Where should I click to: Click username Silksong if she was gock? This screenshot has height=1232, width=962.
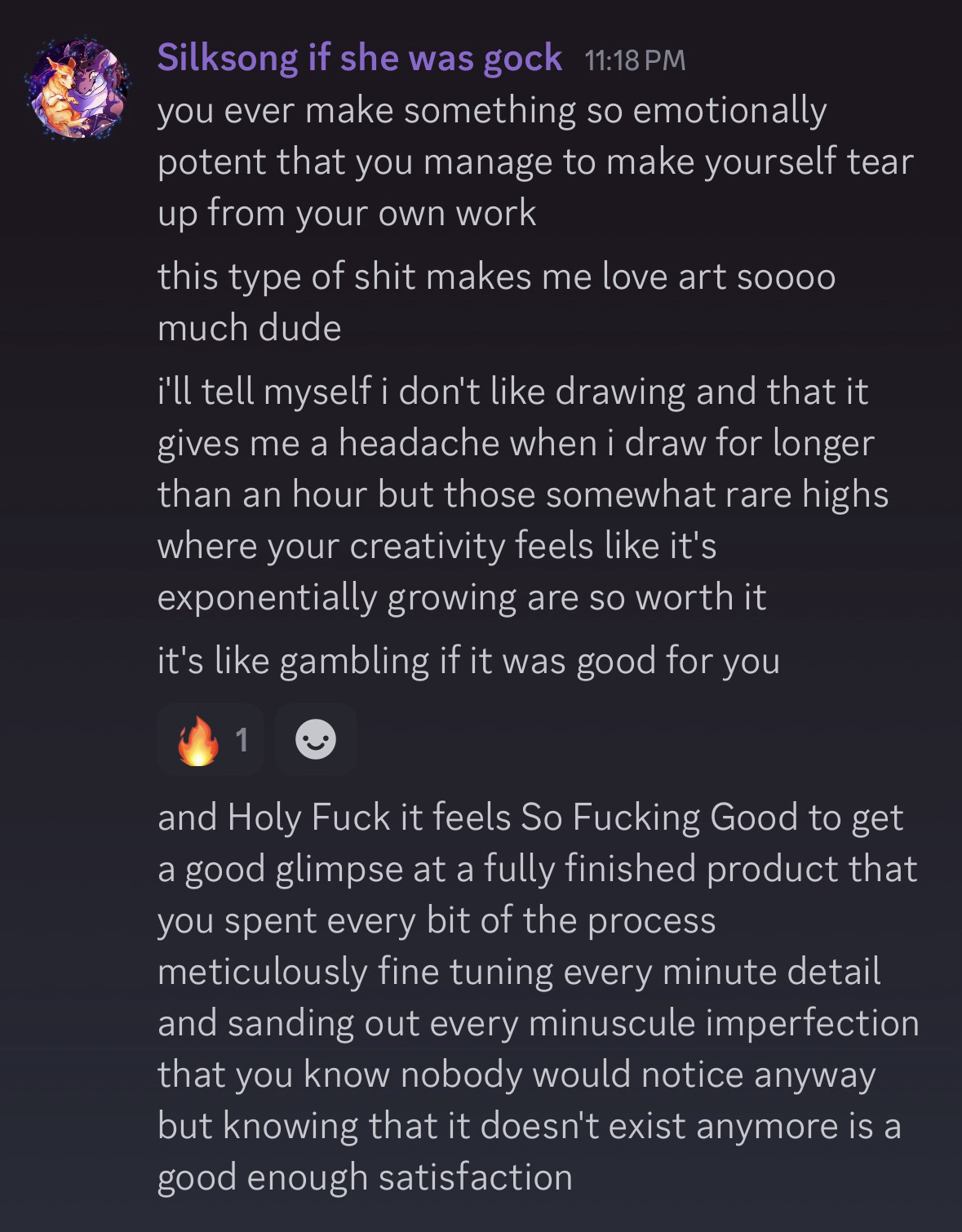(359, 58)
